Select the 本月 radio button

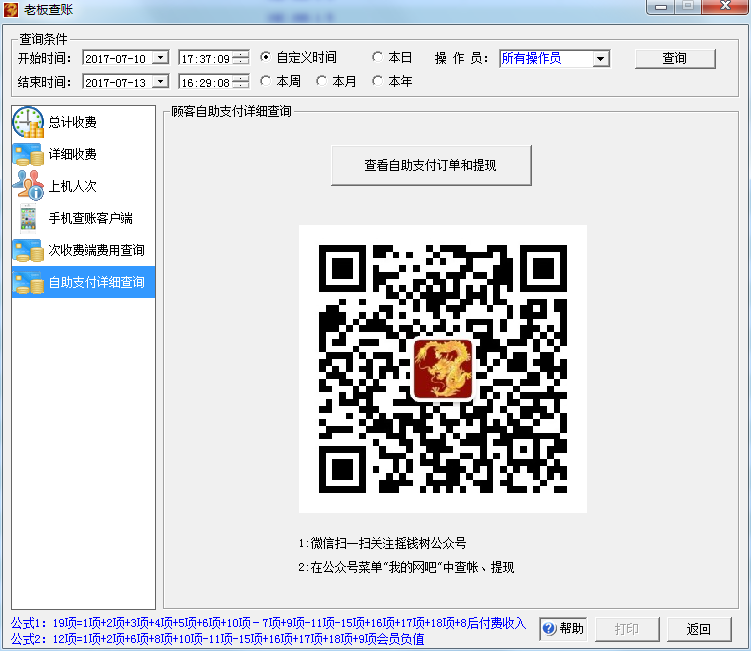(321, 81)
